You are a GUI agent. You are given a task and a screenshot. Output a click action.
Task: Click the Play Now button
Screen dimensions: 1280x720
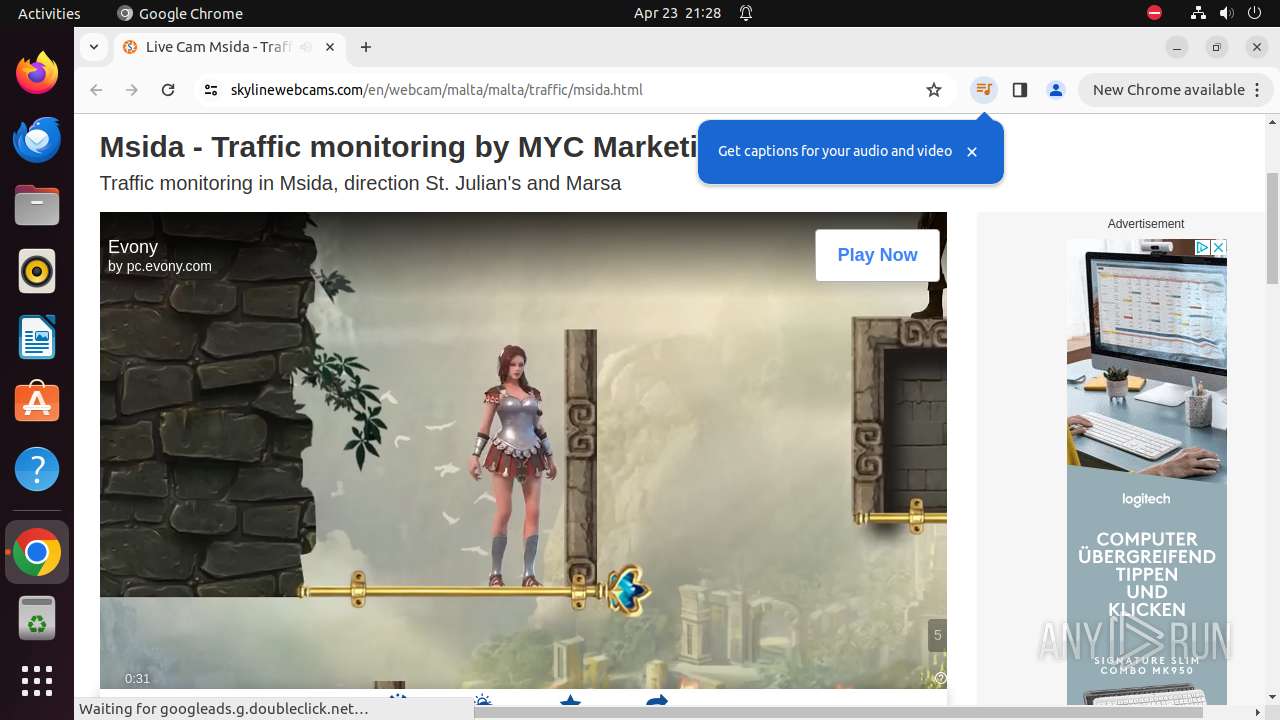[x=877, y=255]
